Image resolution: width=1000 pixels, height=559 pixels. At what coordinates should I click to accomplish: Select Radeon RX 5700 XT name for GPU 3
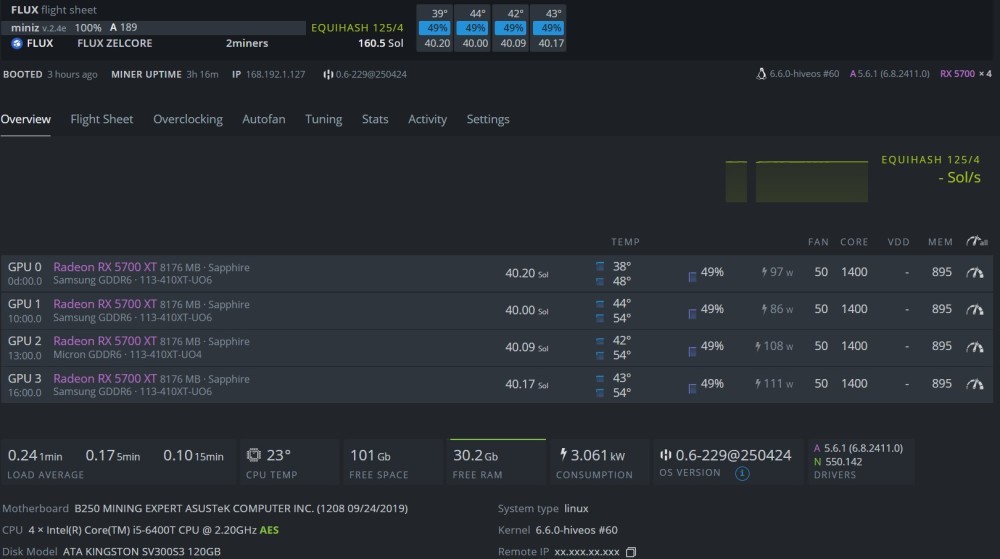click(105, 379)
